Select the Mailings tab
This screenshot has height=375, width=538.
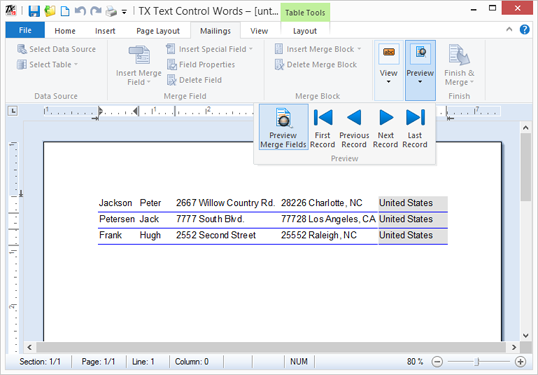pyautogui.click(x=215, y=31)
